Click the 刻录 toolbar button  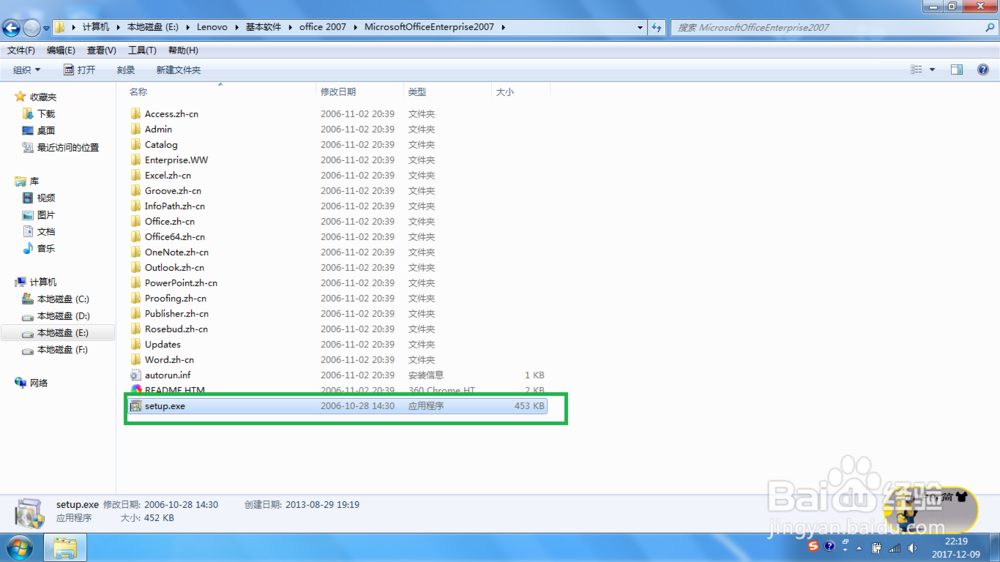tap(126, 70)
